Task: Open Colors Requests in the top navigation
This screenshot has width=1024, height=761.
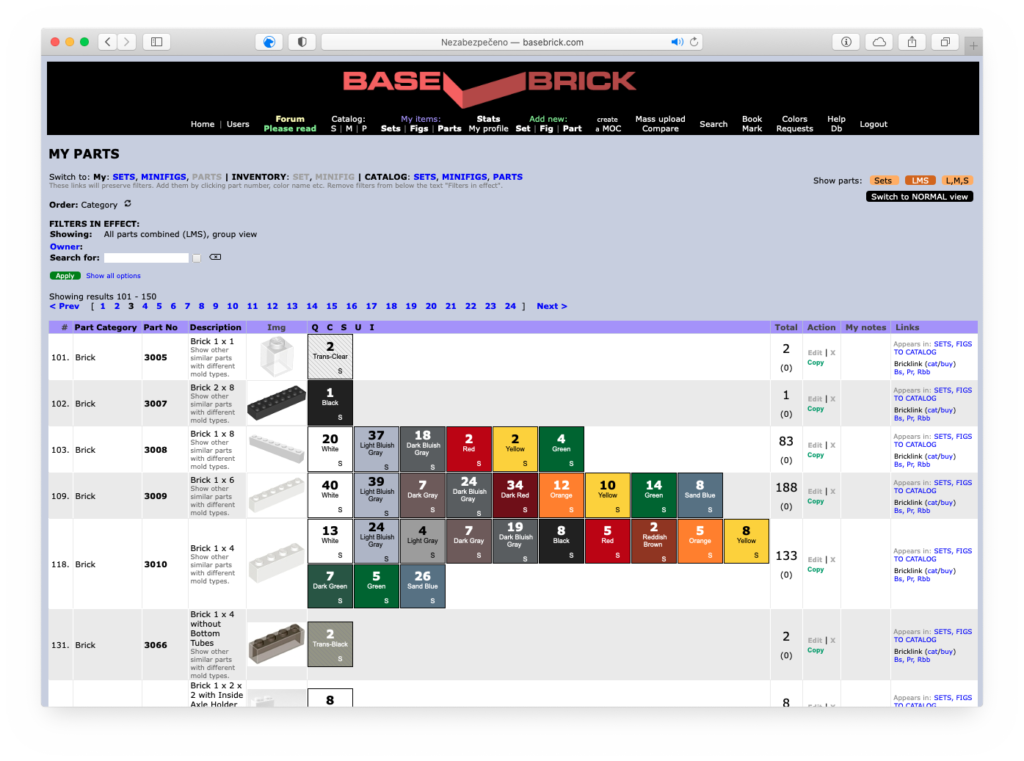Action: click(x=794, y=124)
